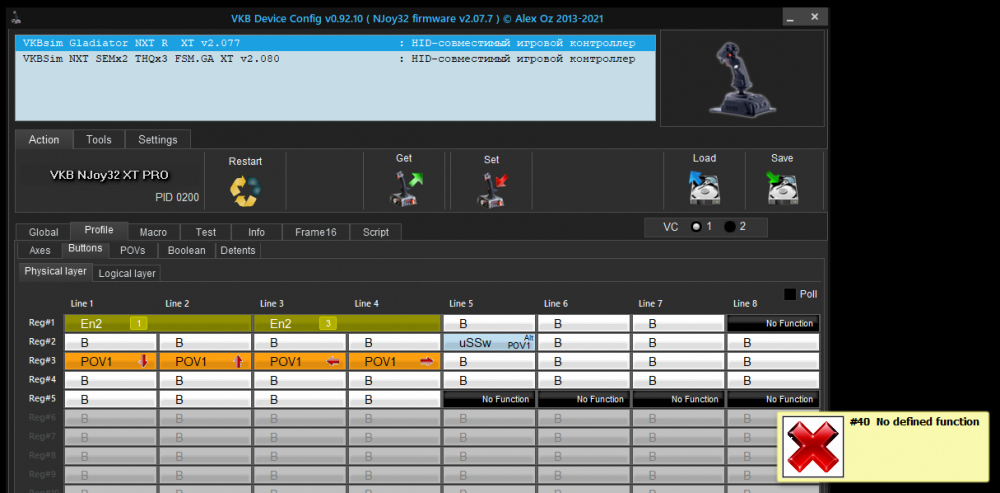The height and width of the screenshot is (493, 1000).
Task: Click the Reg#5 Line 7 No Function cell
Action: [x=679, y=399]
